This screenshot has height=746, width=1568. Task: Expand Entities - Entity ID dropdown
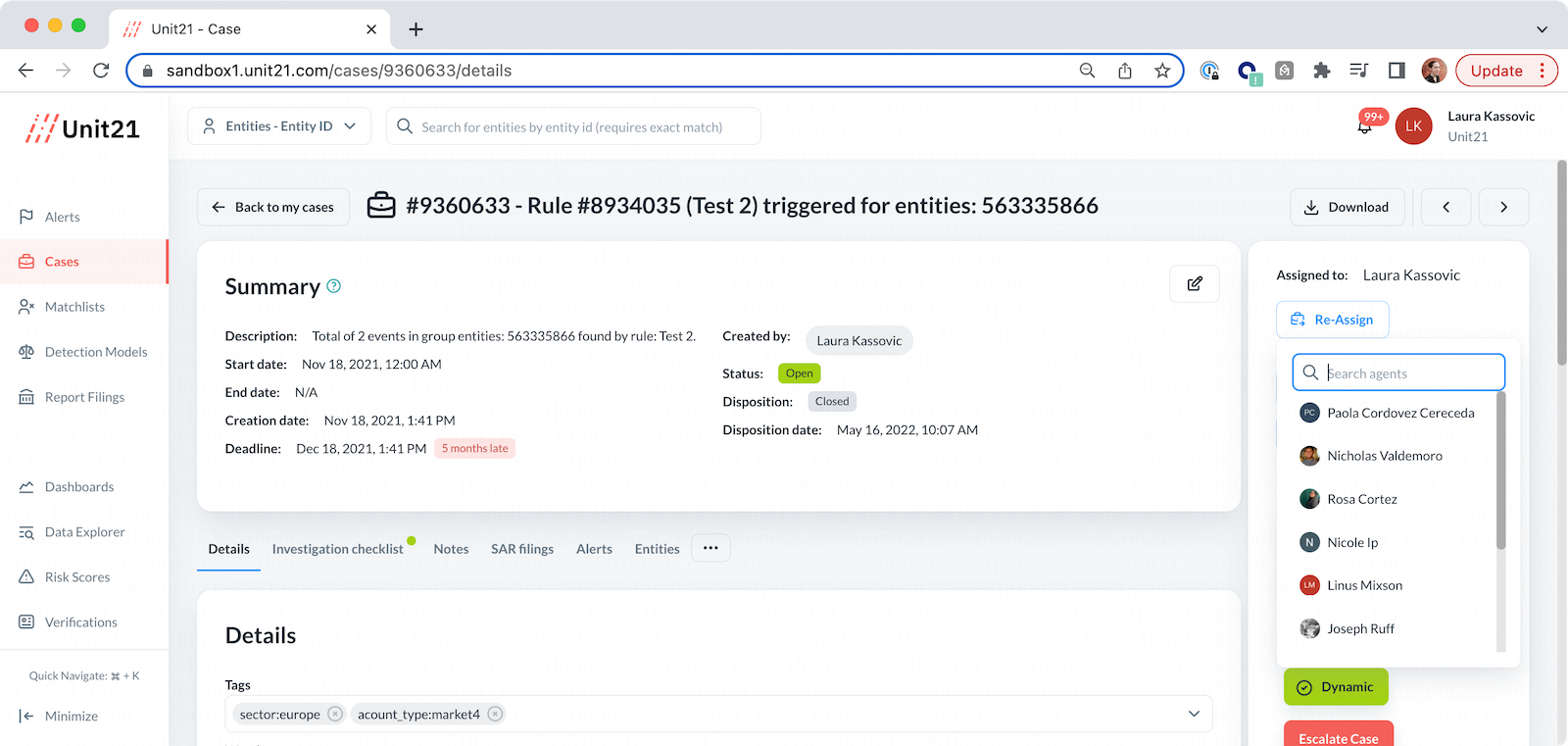point(279,126)
